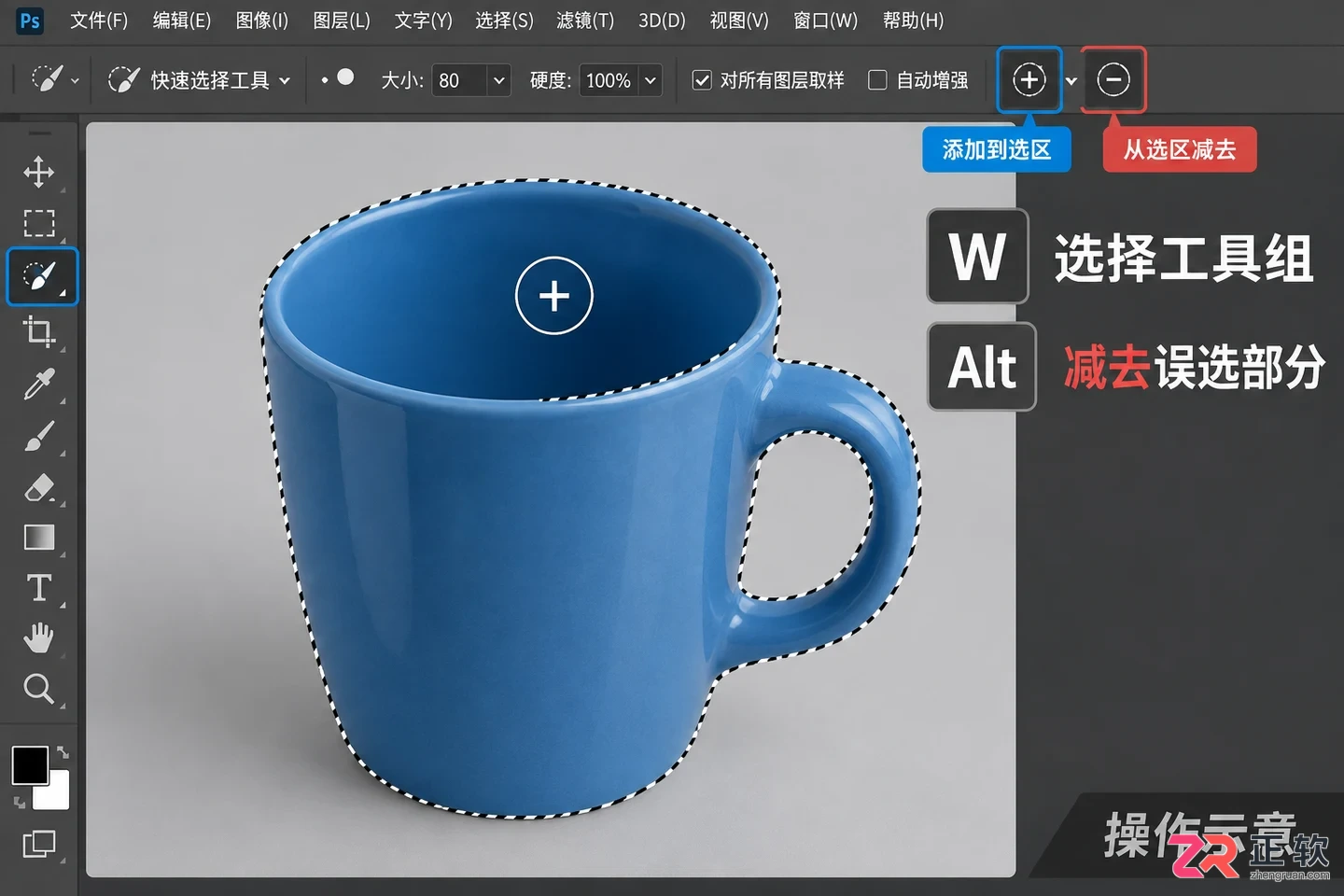Toggle 对所有图层取样 checkbox

(702, 80)
